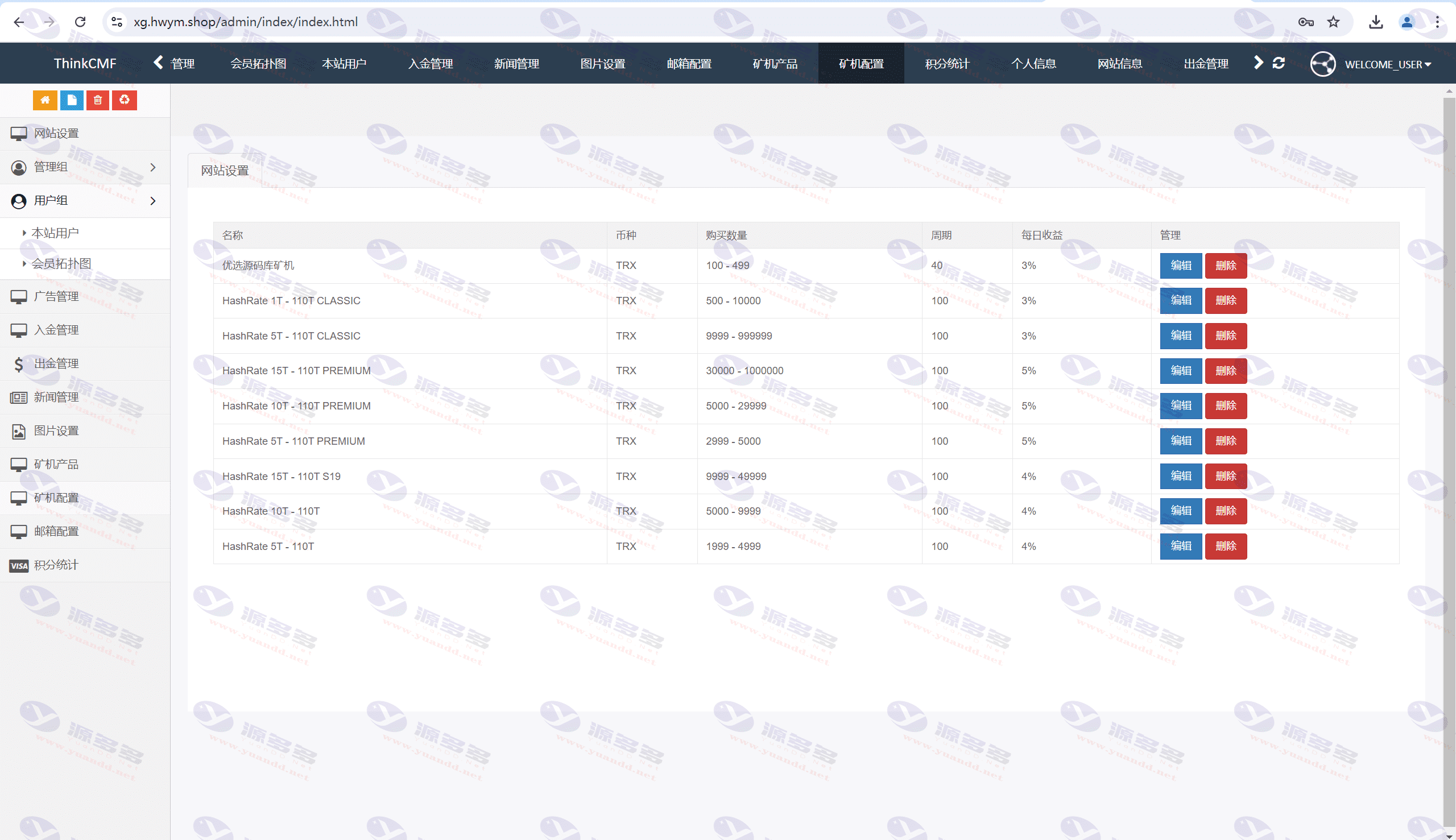Switch to 积分统计 top tab

coord(947,64)
